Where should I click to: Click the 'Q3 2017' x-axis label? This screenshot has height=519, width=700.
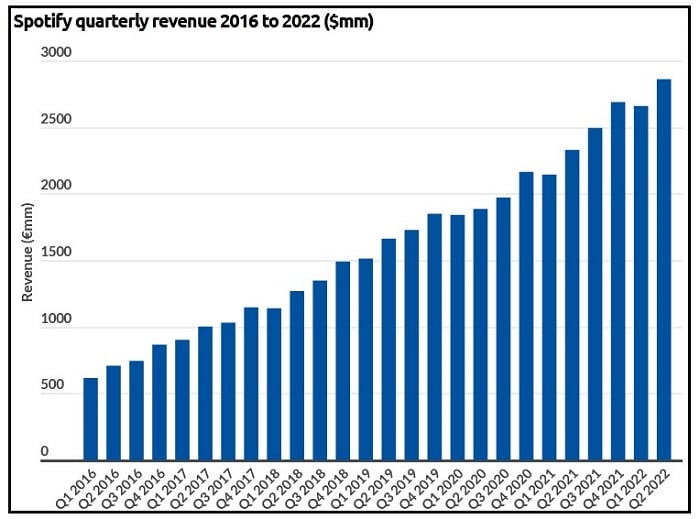pos(214,489)
